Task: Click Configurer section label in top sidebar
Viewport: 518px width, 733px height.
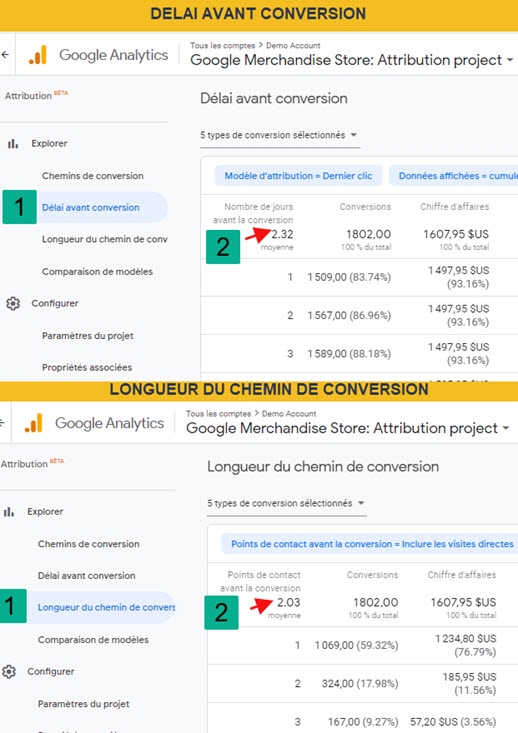Action: 55,303
